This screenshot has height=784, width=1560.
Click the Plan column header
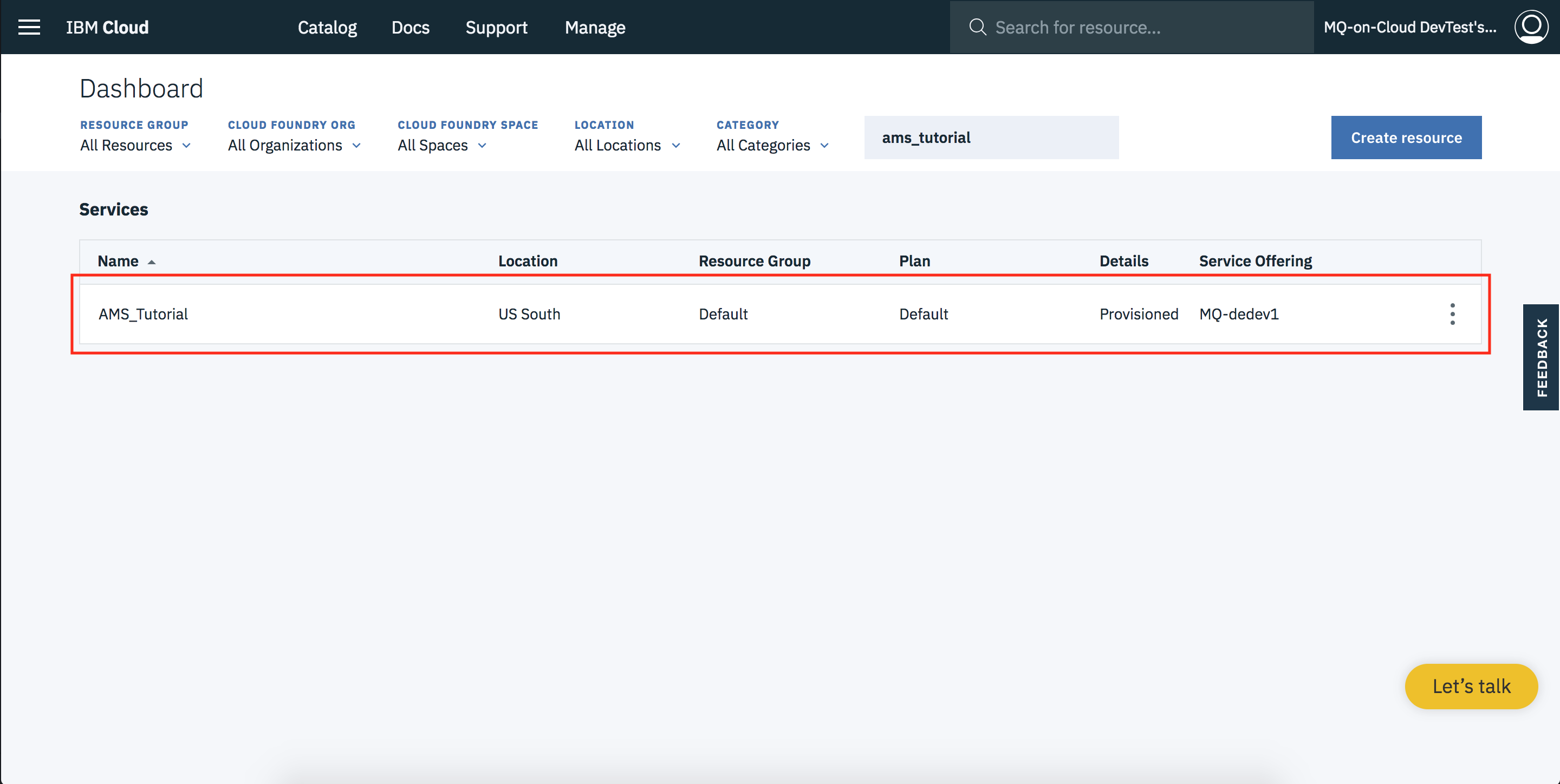(x=914, y=261)
